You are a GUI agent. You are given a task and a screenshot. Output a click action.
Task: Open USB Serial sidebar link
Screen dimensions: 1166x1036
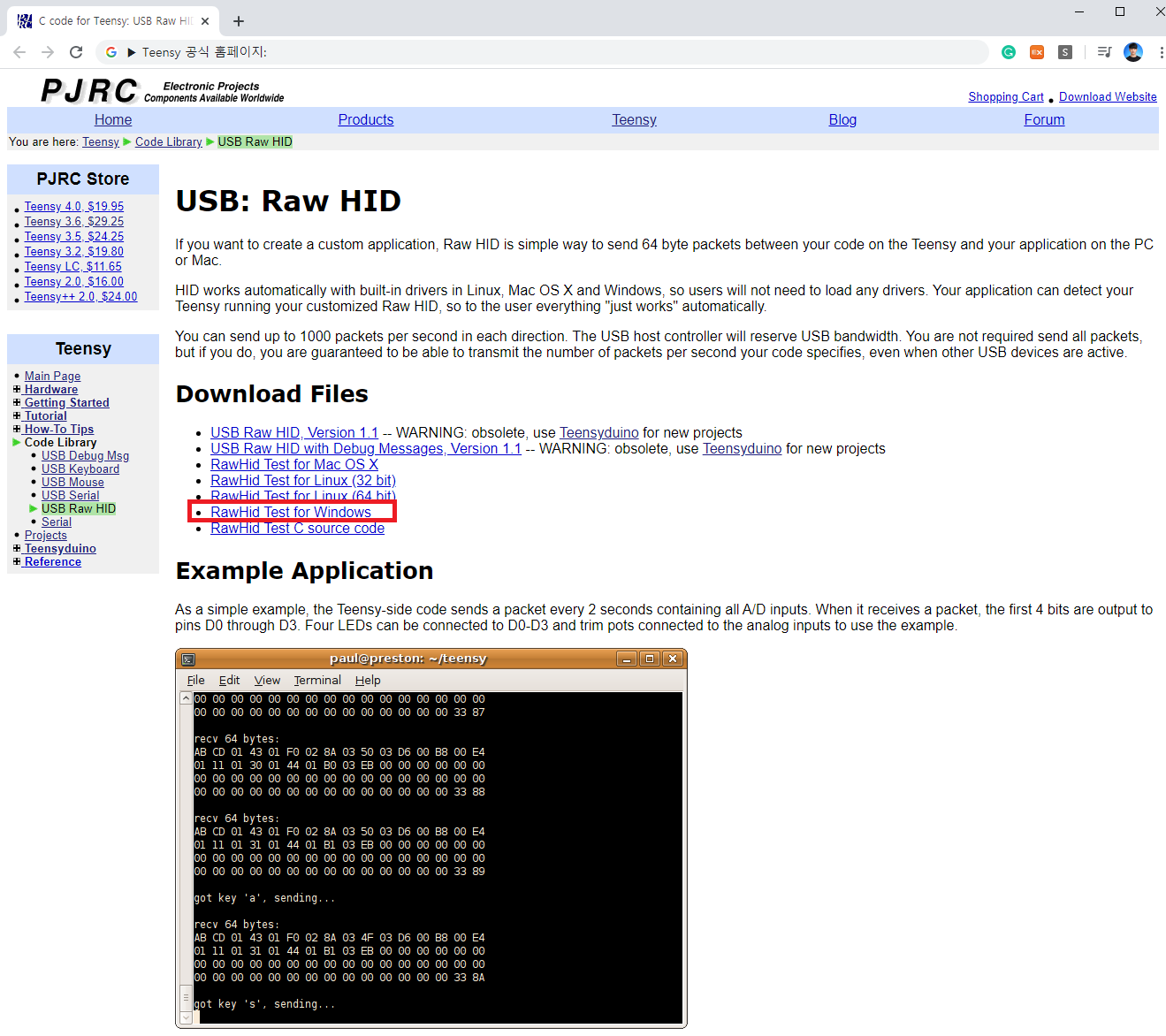pos(71,495)
